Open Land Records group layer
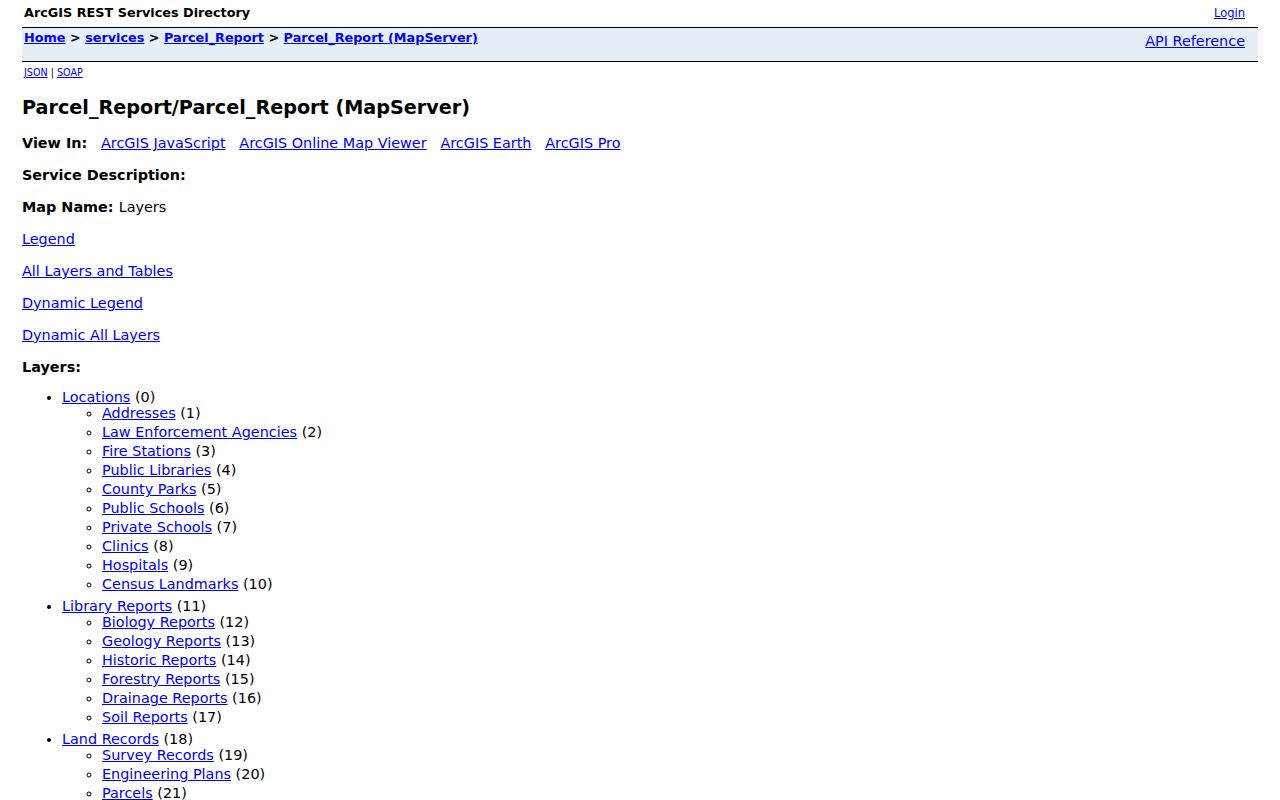Screen dimensions: 1280x800 pos(110,739)
